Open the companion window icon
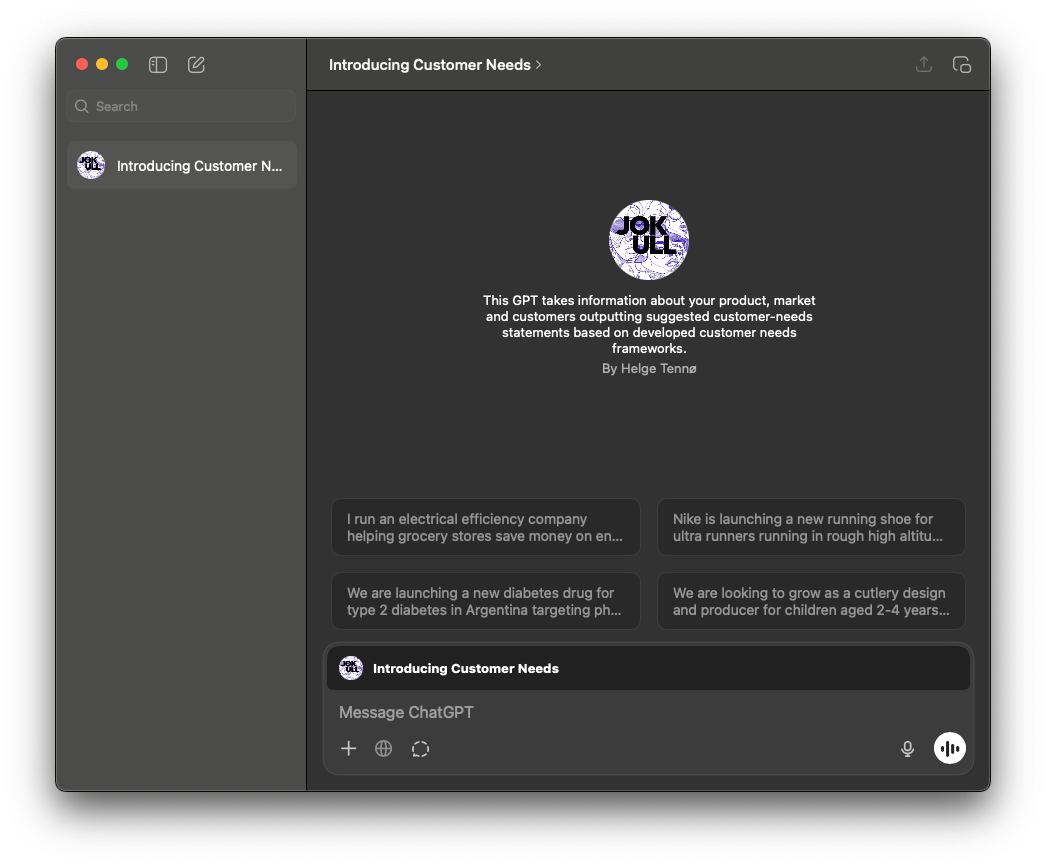This screenshot has height=865, width=1046. [961, 65]
